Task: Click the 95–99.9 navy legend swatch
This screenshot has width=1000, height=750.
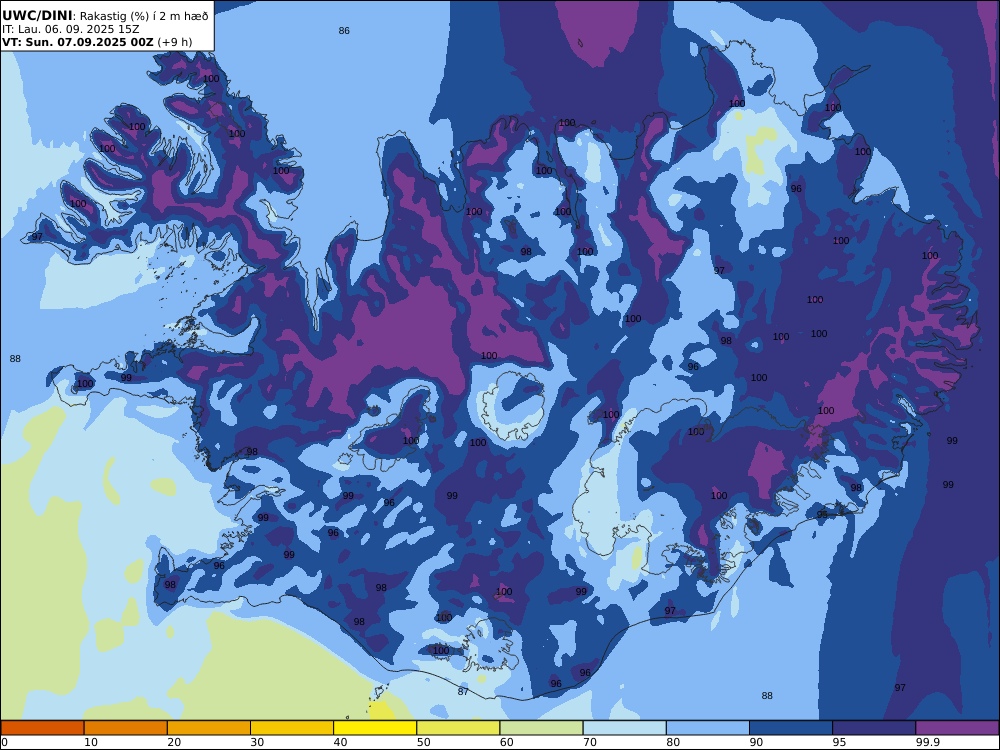Action: coord(874,728)
